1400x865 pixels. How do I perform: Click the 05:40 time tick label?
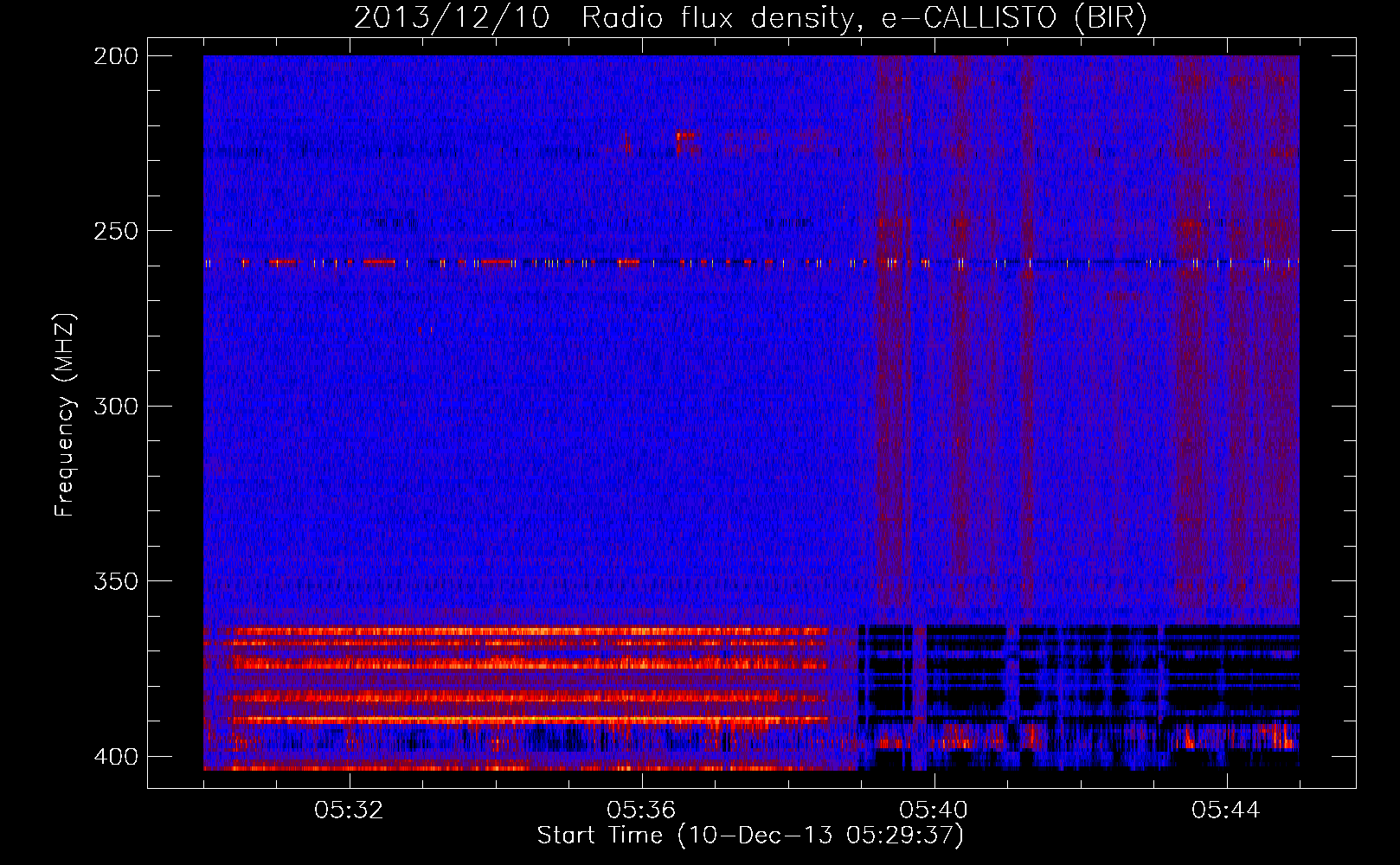pos(934,811)
